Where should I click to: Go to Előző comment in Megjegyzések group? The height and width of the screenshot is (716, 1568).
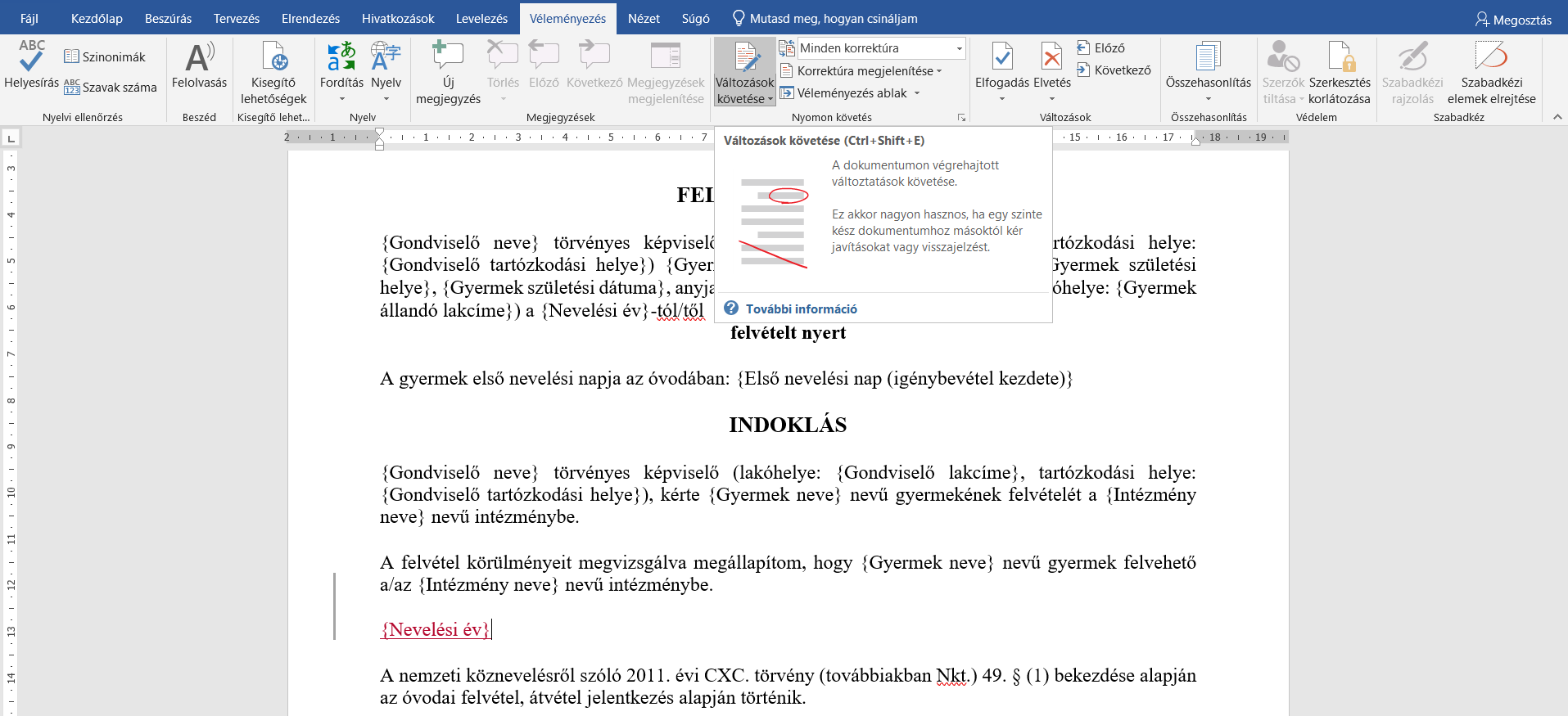coord(544,65)
